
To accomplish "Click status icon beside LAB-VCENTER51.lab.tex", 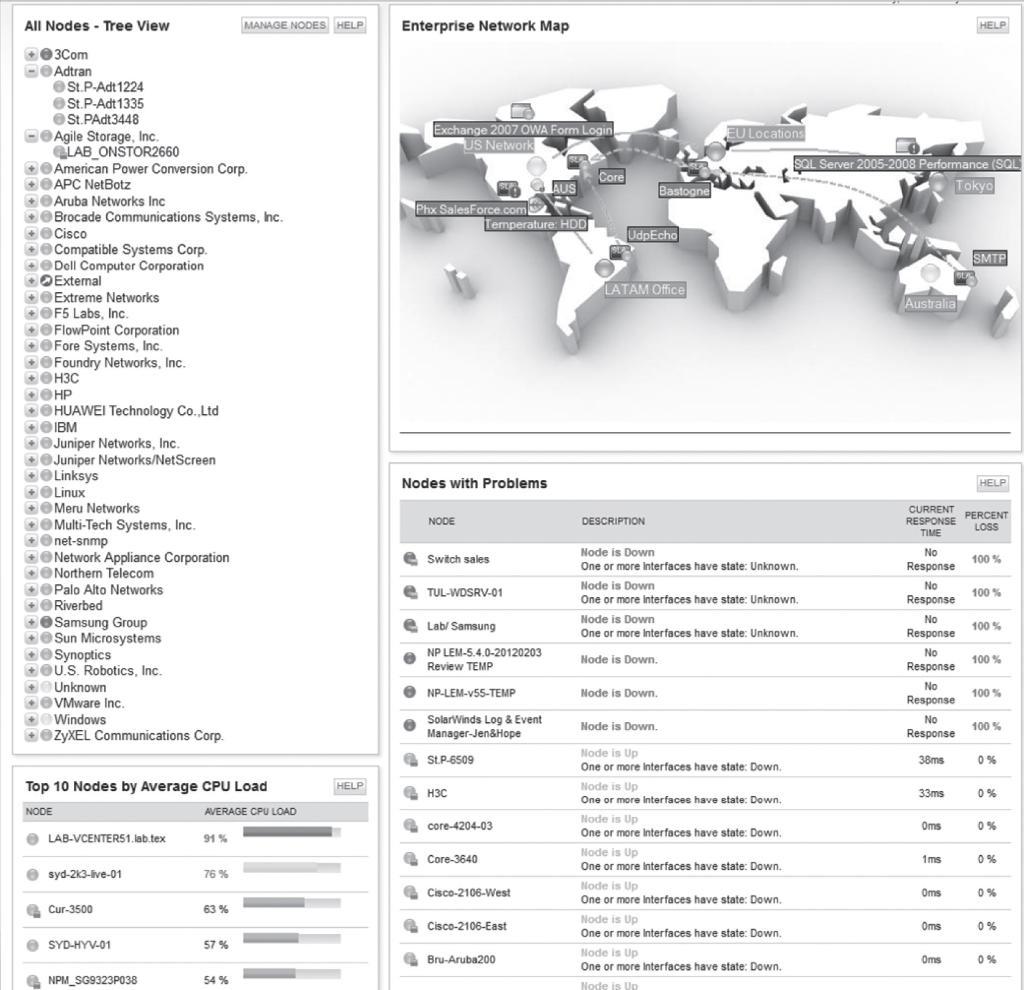I will click(32, 839).
